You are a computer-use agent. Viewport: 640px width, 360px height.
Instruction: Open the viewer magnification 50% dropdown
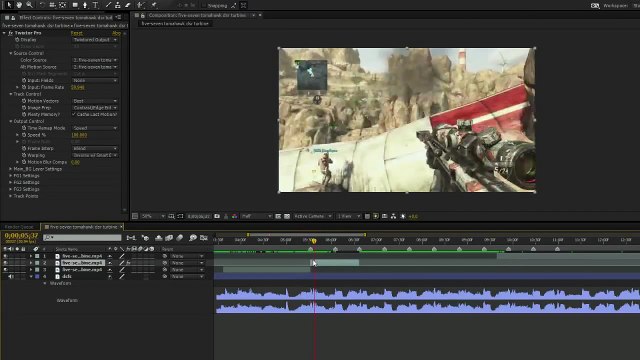point(153,216)
